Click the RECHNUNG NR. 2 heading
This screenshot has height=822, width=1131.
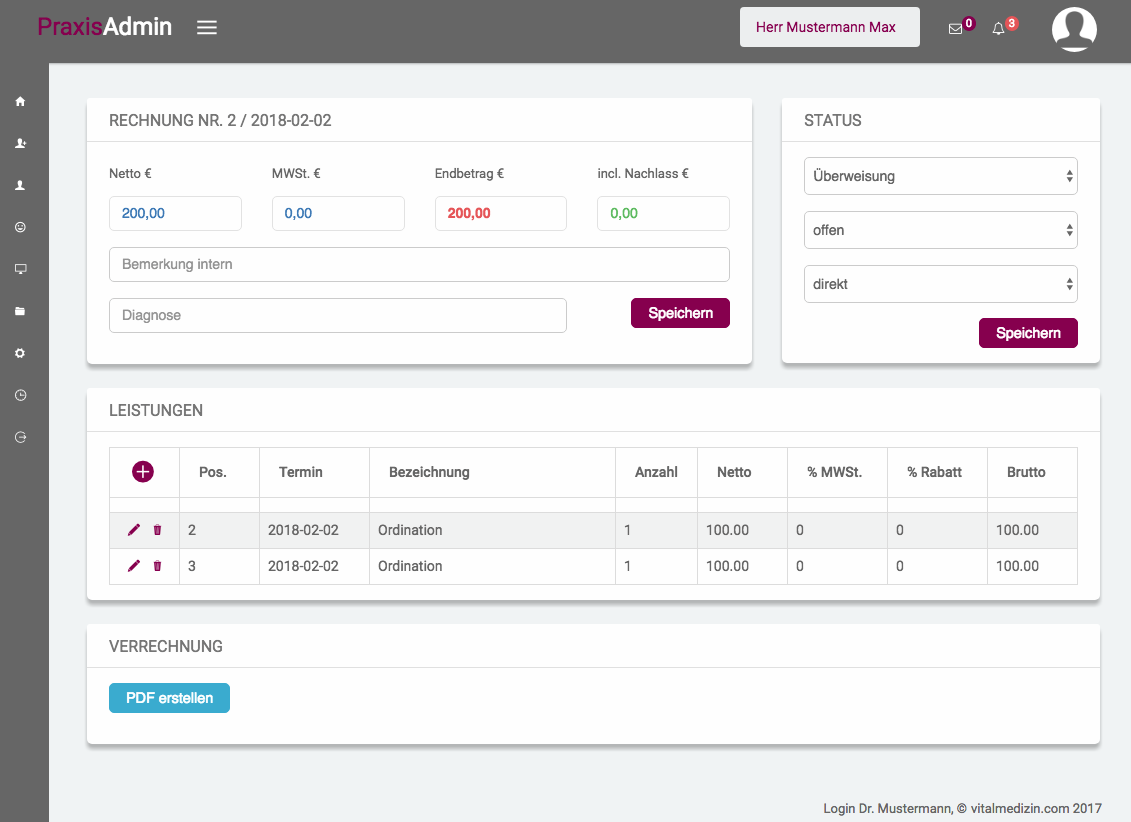coord(220,120)
